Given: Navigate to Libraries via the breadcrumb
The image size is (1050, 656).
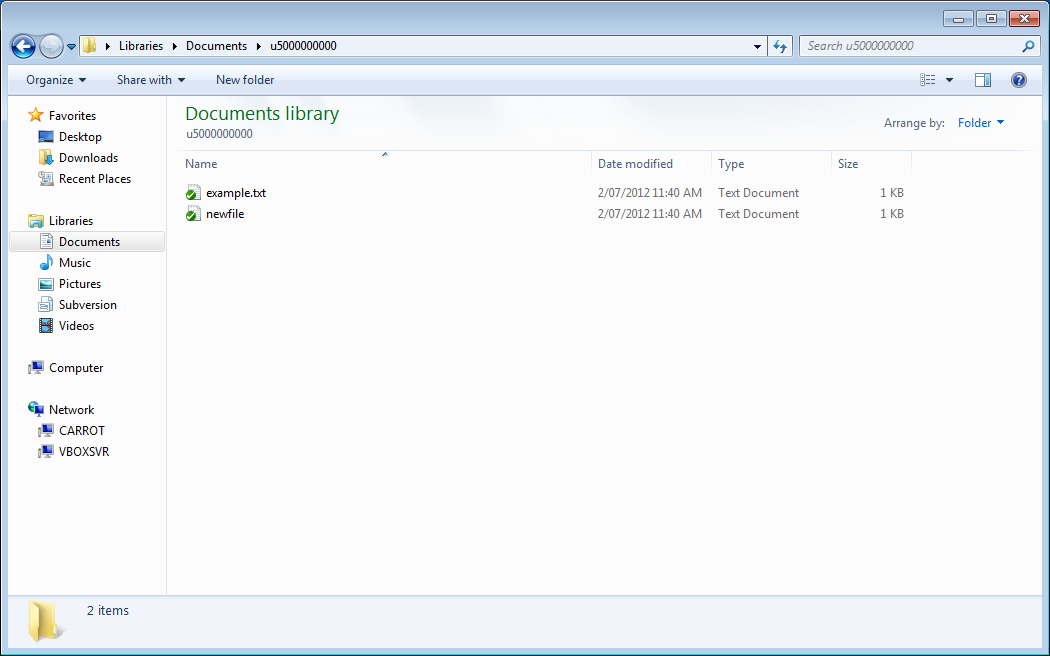Looking at the screenshot, I should [x=141, y=45].
